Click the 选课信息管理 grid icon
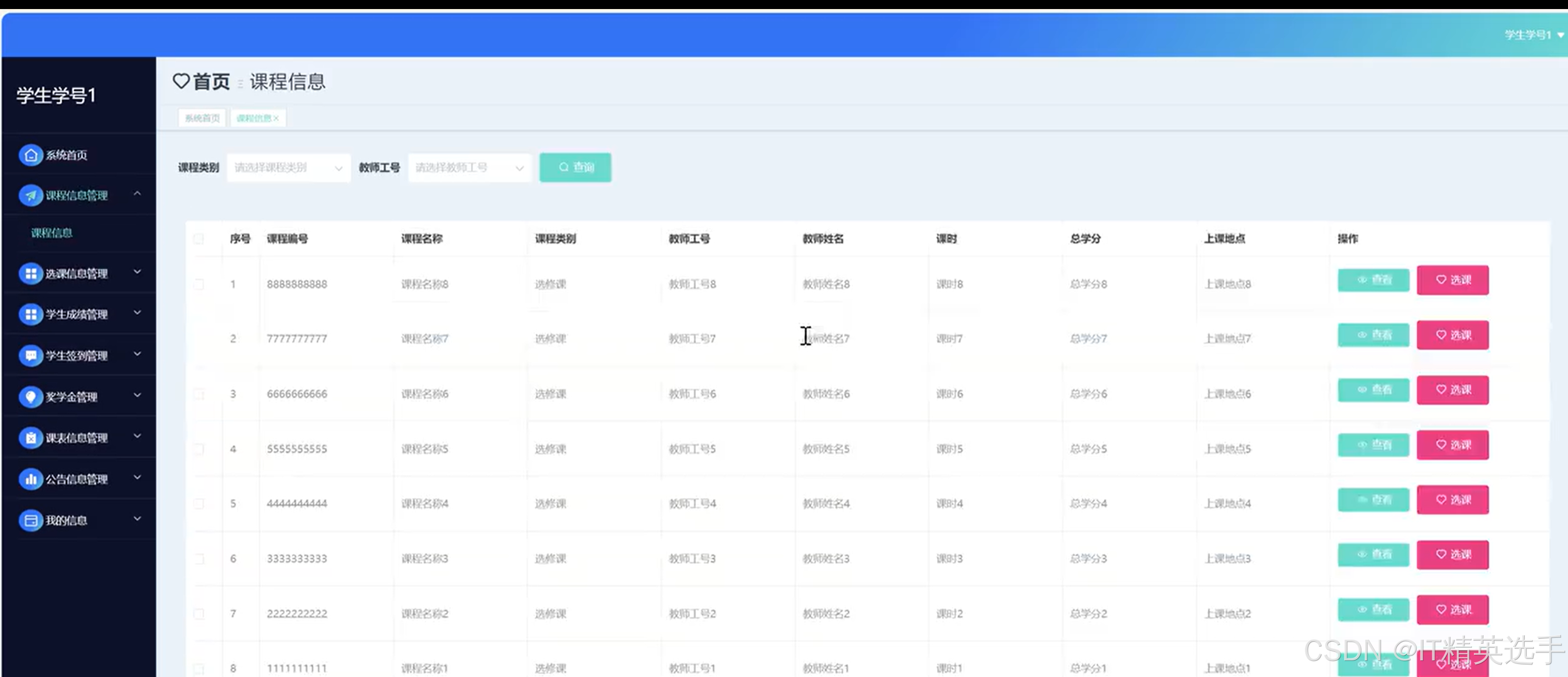1568x677 pixels. point(30,274)
